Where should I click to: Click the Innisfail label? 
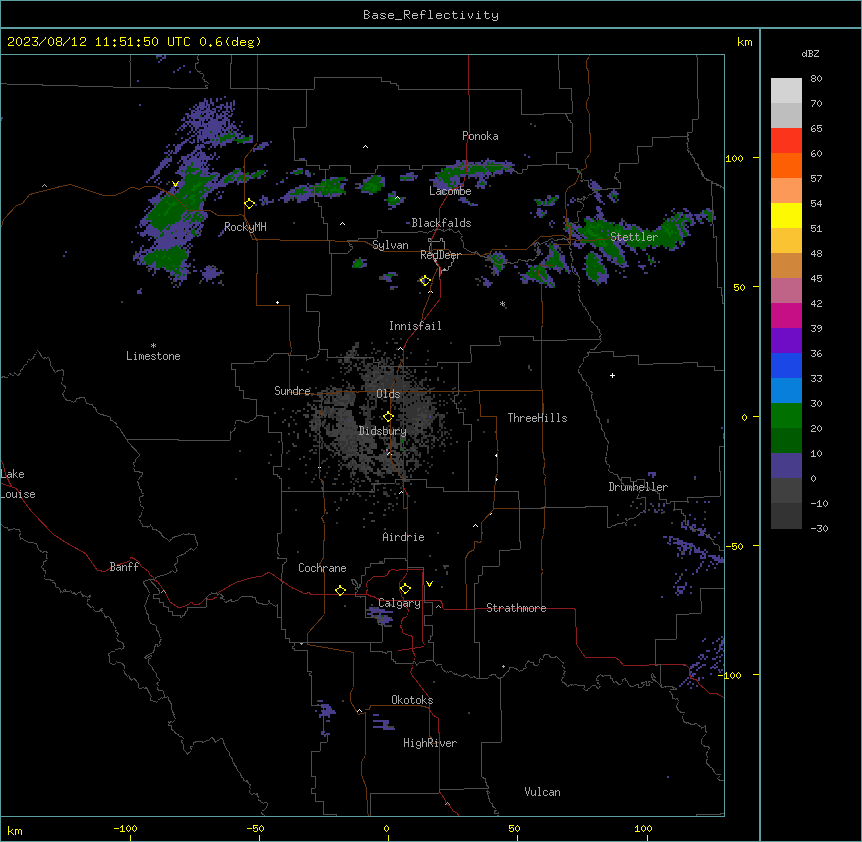click(415, 326)
